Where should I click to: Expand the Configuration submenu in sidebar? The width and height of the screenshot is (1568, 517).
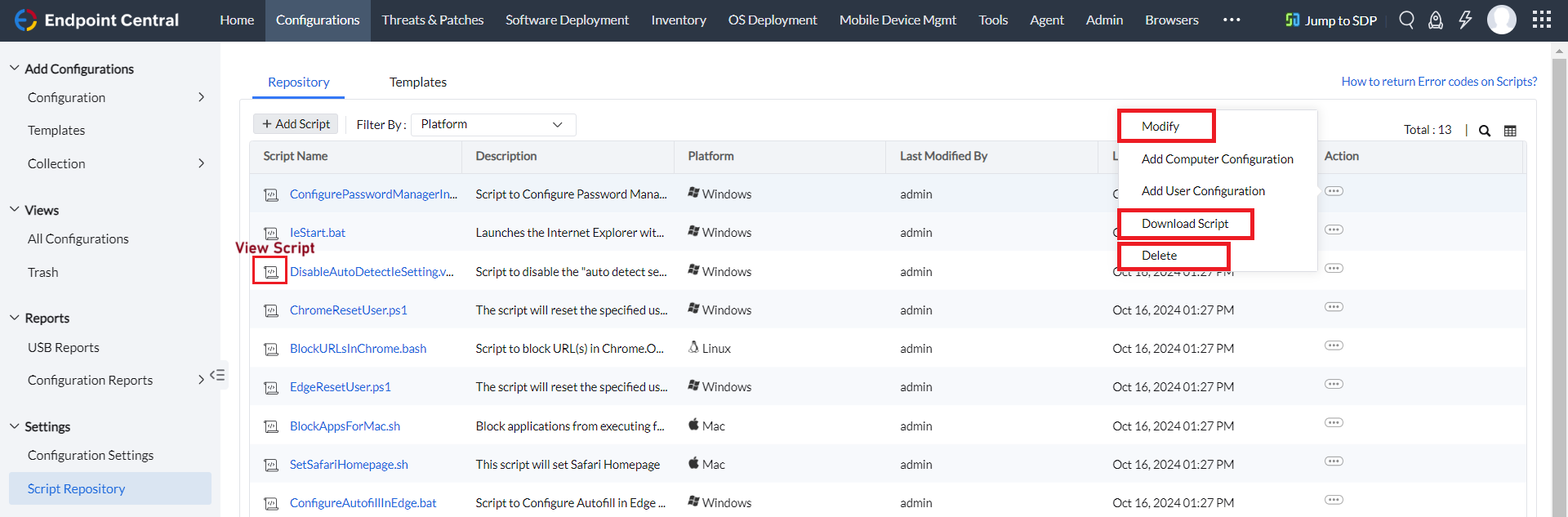(x=201, y=97)
